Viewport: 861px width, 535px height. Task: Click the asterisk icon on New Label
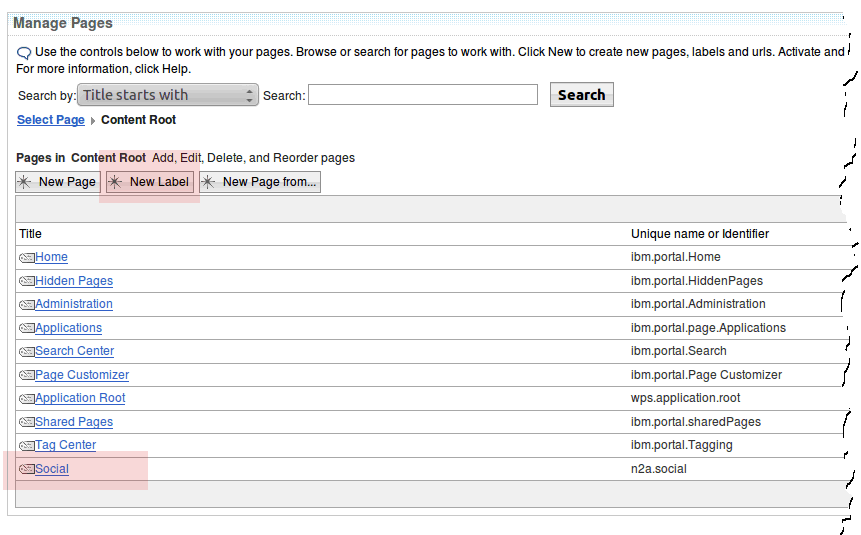click(x=115, y=182)
